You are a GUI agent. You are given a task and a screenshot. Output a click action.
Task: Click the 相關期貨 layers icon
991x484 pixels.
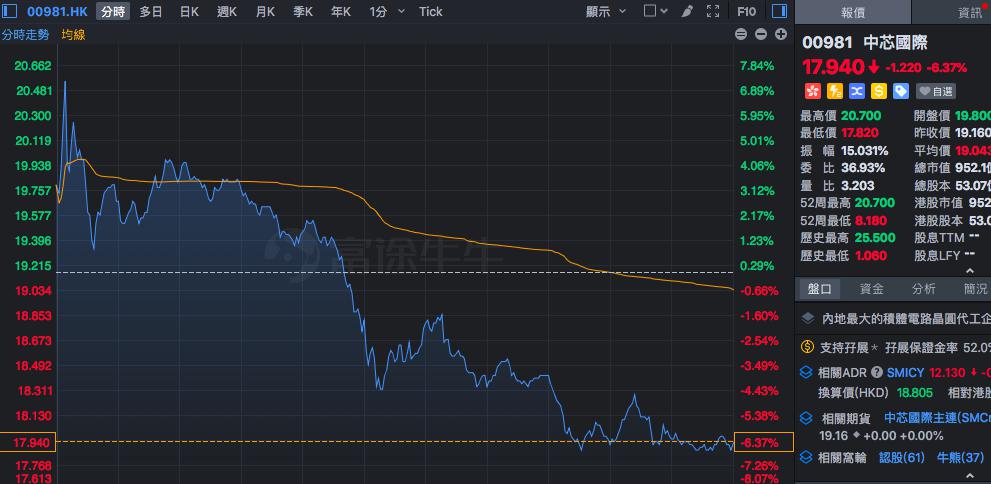(806, 418)
